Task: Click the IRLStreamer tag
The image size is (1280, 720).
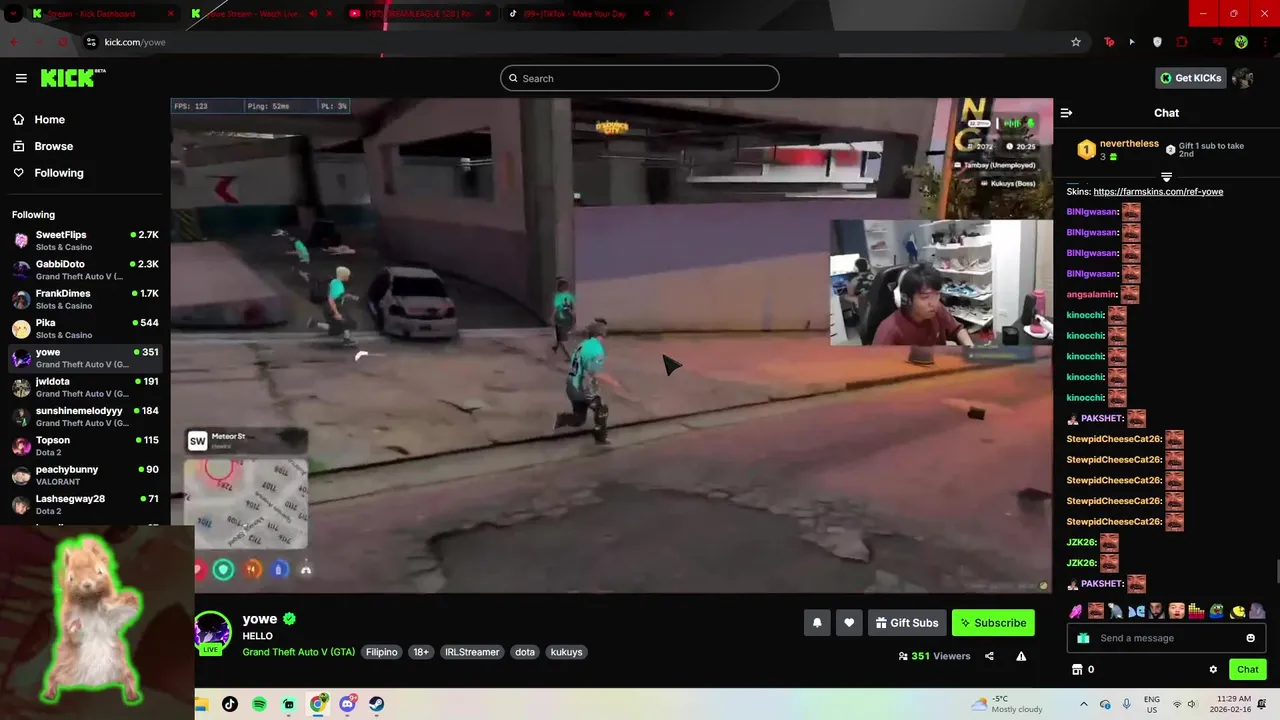Action: (x=472, y=652)
